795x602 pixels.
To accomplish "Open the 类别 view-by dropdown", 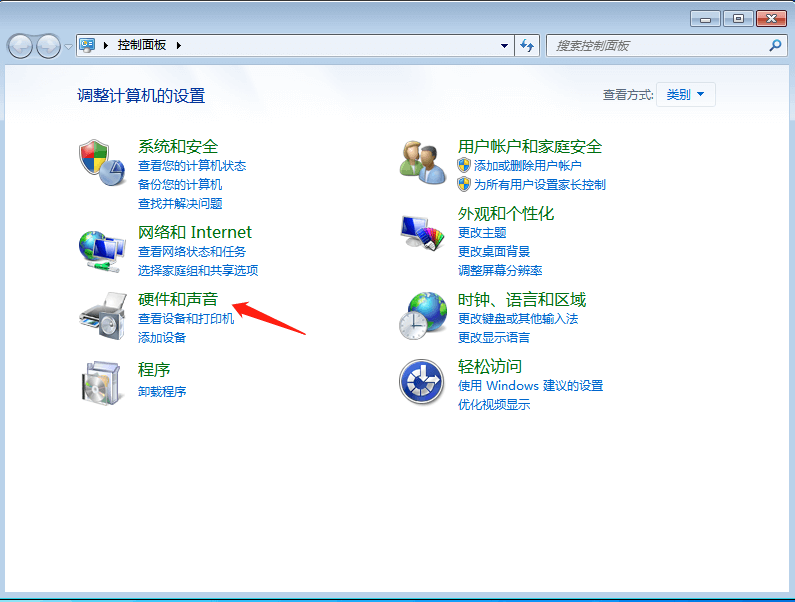I will click(685, 94).
